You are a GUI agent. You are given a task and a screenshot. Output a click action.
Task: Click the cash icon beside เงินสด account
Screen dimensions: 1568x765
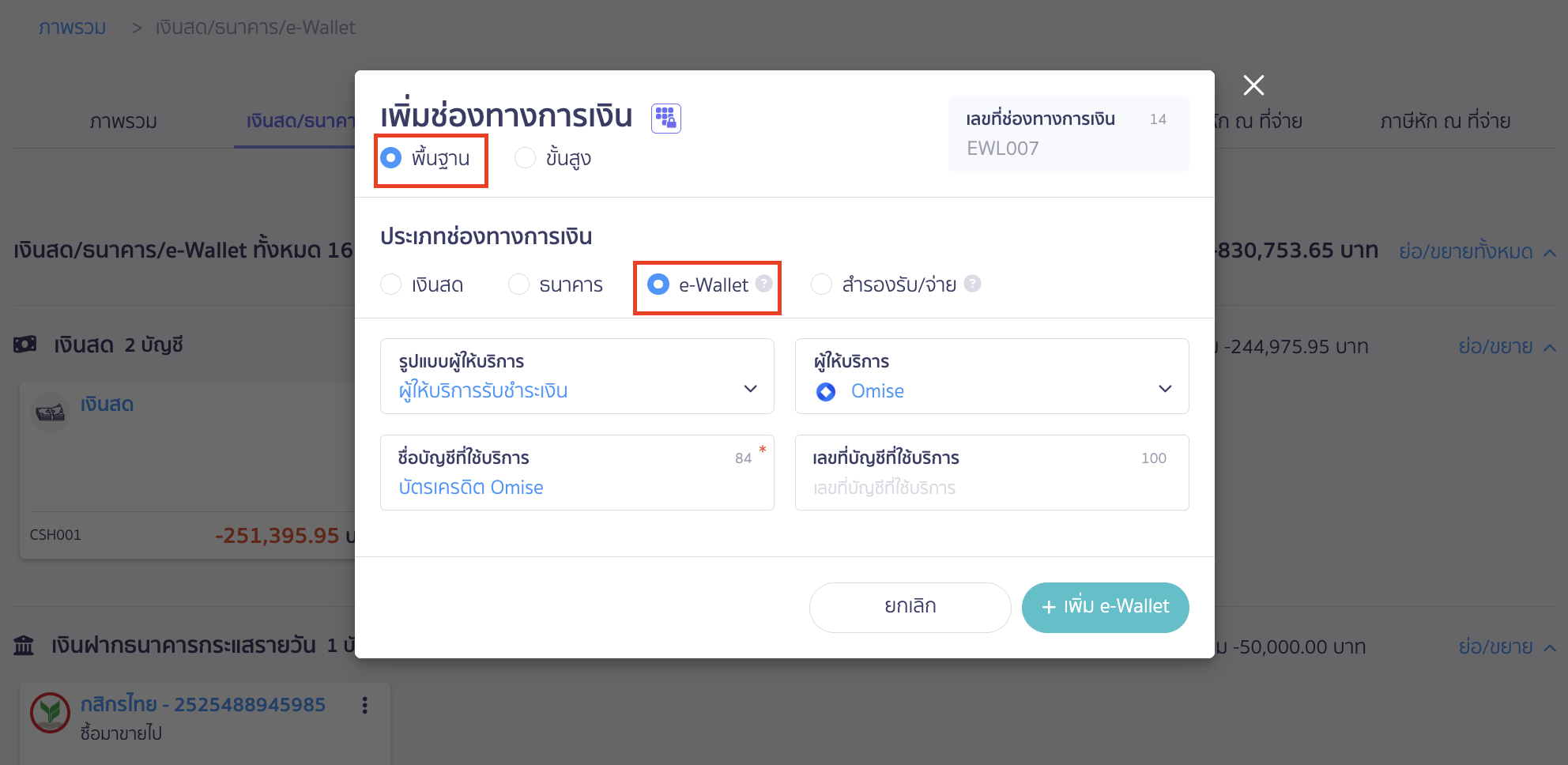coord(50,412)
